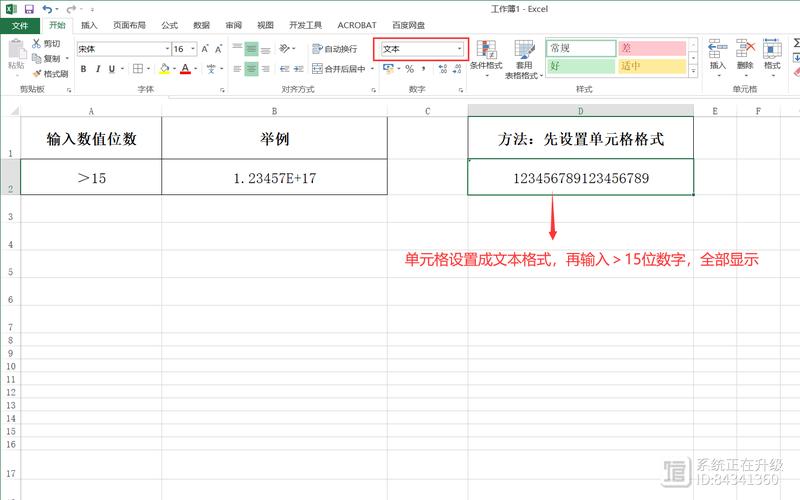Open the font name dropdown 宋体
Viewport: 800px width, 500px height.
pyautogui.click(x=167, y=49)
